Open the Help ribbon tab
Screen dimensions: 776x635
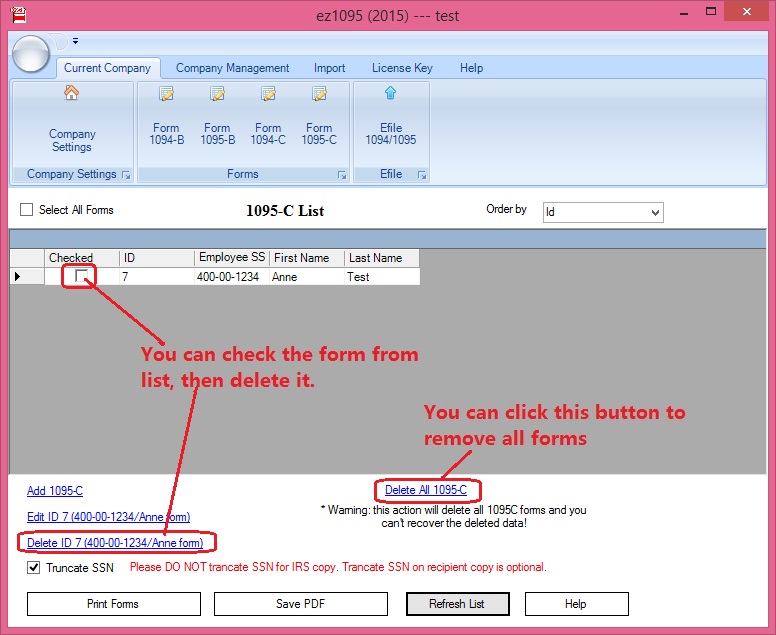471,68
